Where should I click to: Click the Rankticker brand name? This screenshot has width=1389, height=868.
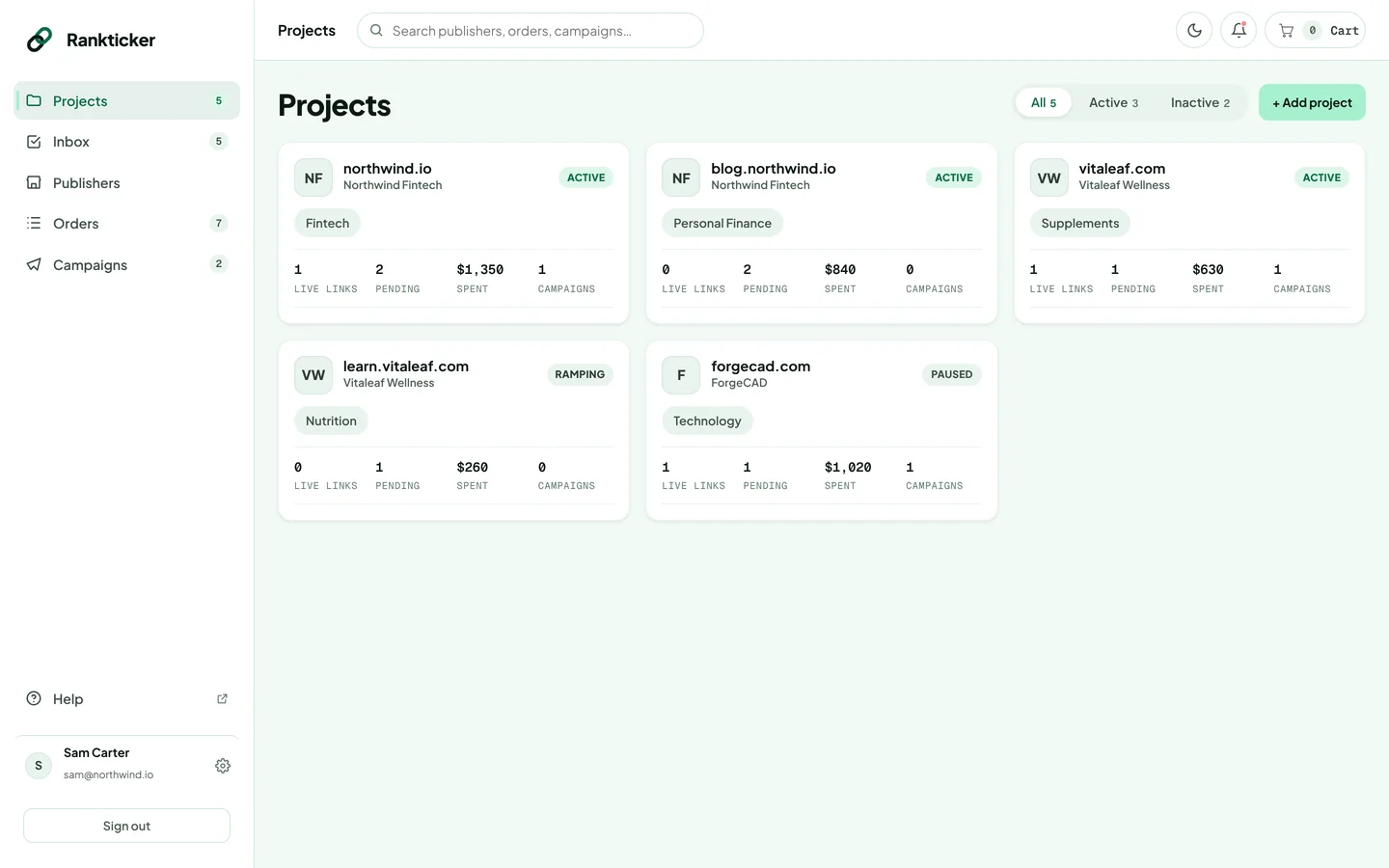point(111,40)
